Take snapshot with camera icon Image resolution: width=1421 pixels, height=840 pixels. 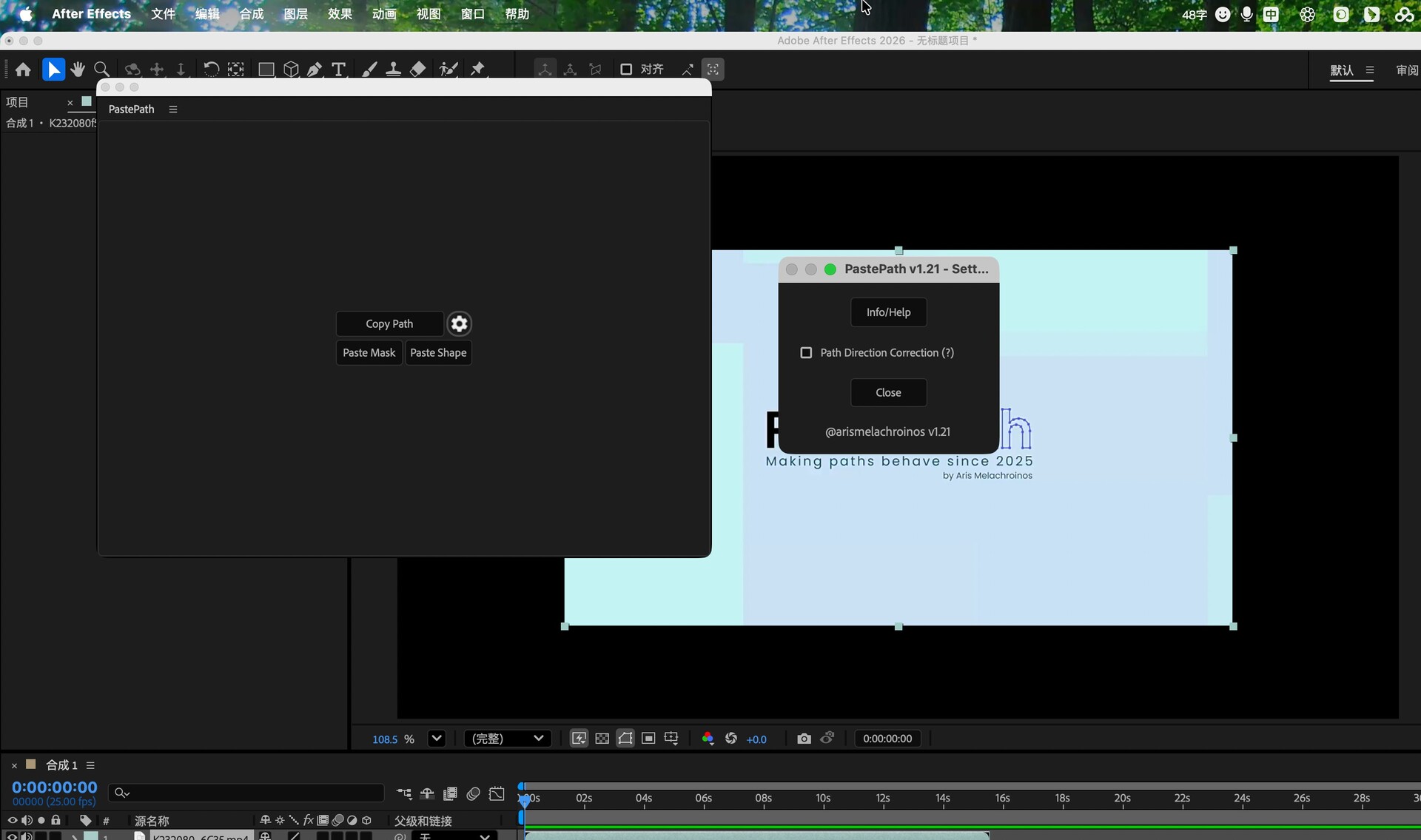click(x=804, y=739)
